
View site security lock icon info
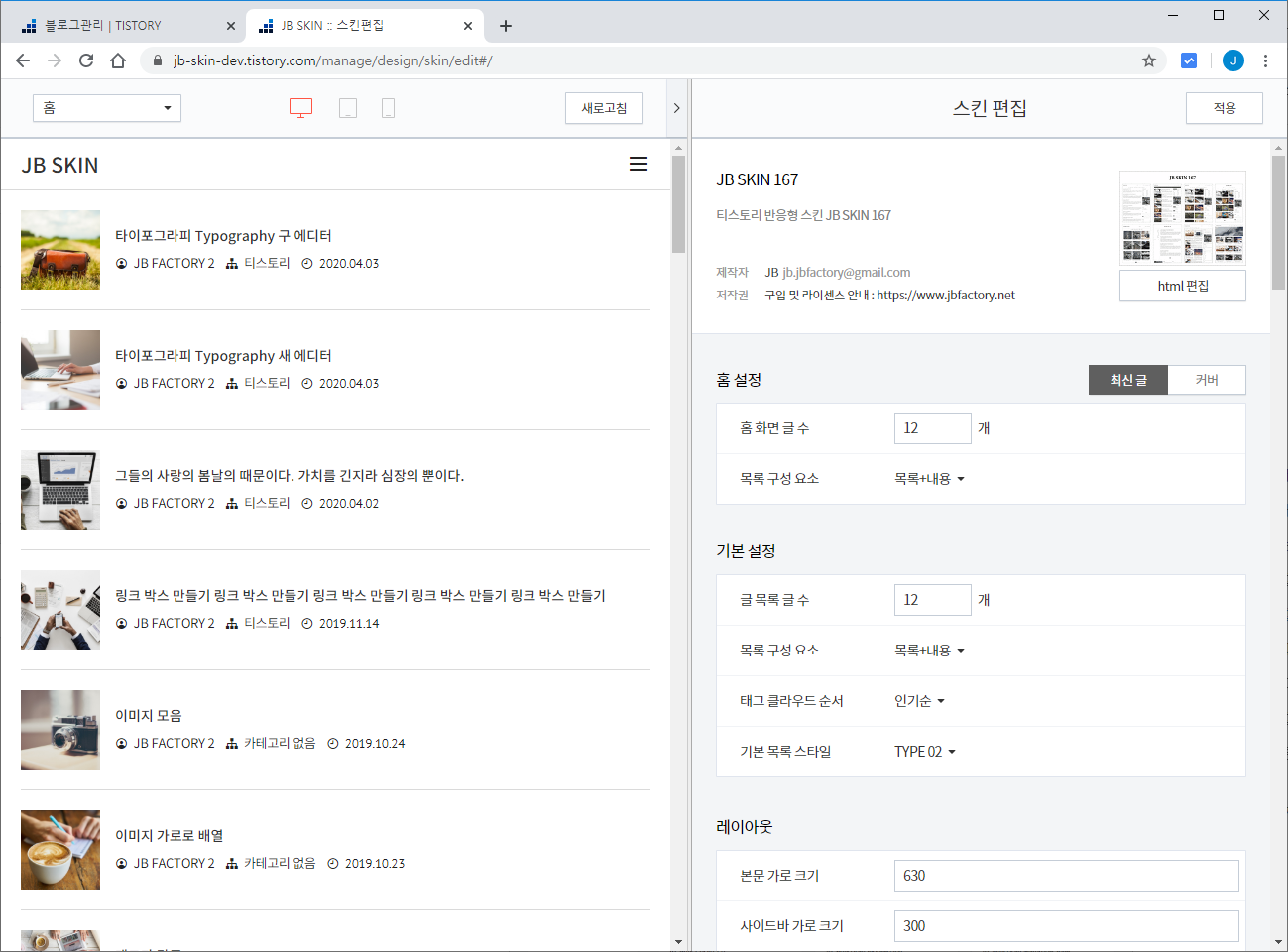click(x=158, y=60)
